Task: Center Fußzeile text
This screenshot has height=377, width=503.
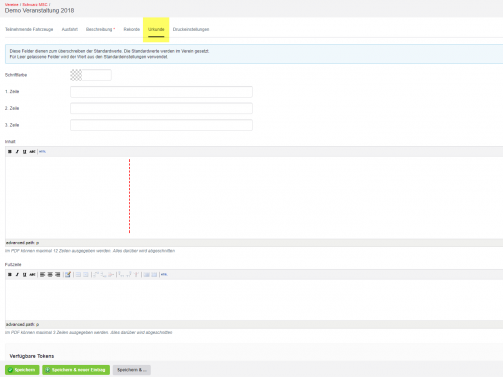Action: click(x=50, y=275)
